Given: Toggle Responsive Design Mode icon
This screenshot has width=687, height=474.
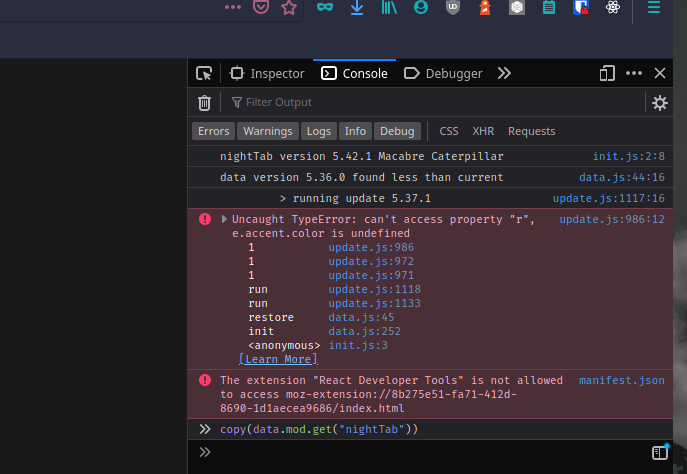Looking at the screenshot, I should (x=607, y=73).
